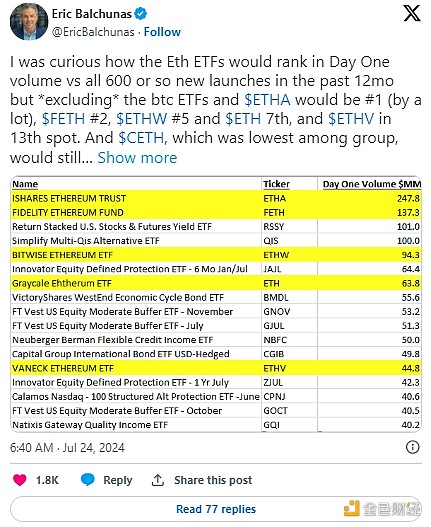Open the ETF volume table image
The width and height of the screenshot is (431, 527).
(x=216, y=304)
